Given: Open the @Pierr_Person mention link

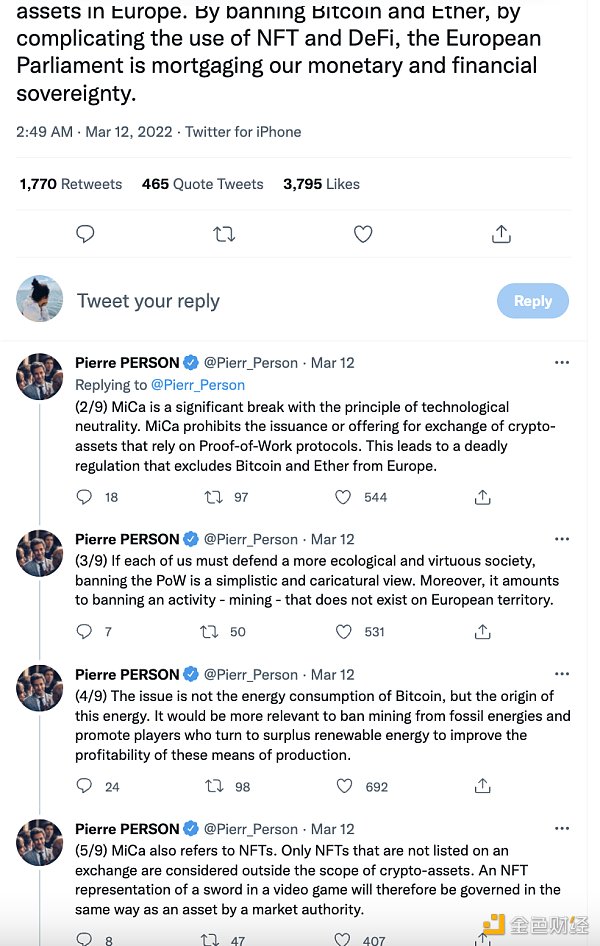Looking at the screenshot, I should 198,385.
